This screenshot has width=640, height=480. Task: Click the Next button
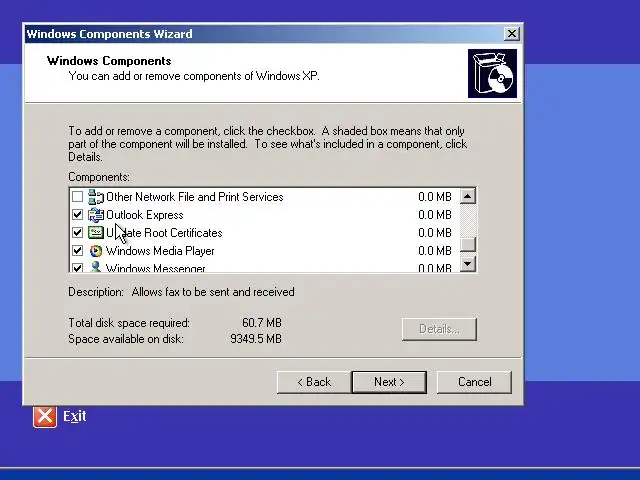(x=389, y=382)
